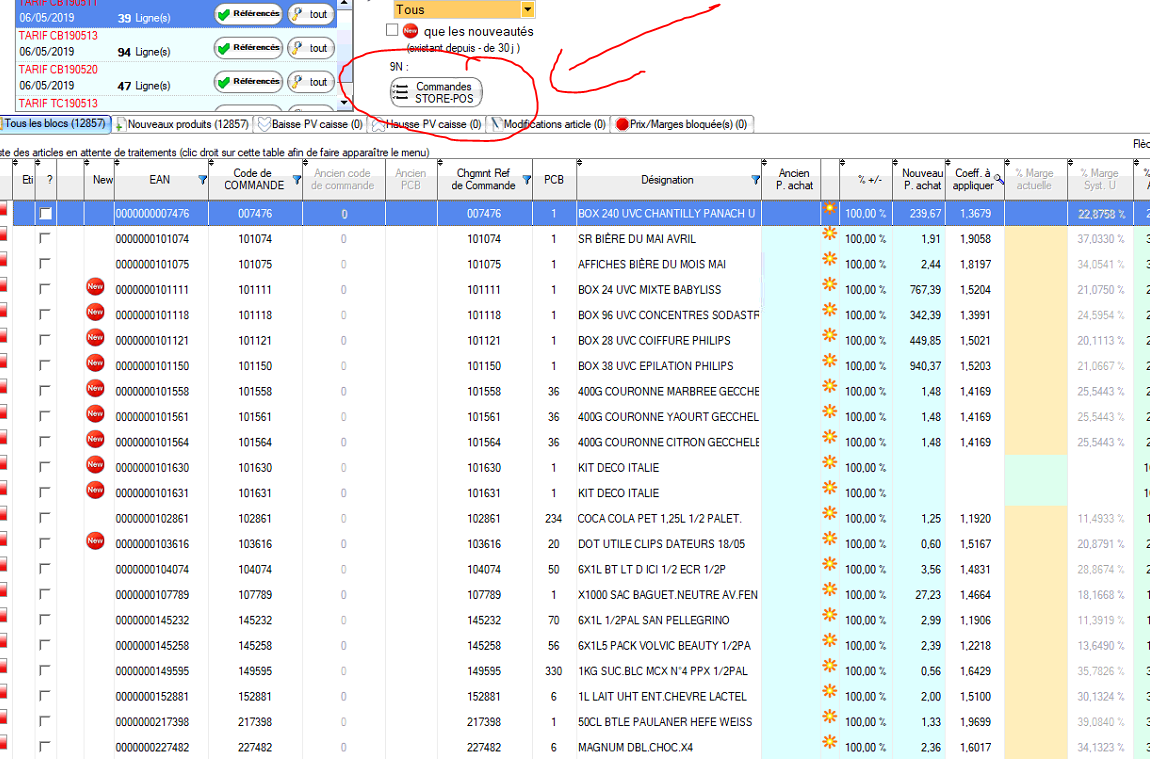Enable 'que les nouveautés' checkbox
Viewport: 1150px width, 759px height.
click(392, 31)
